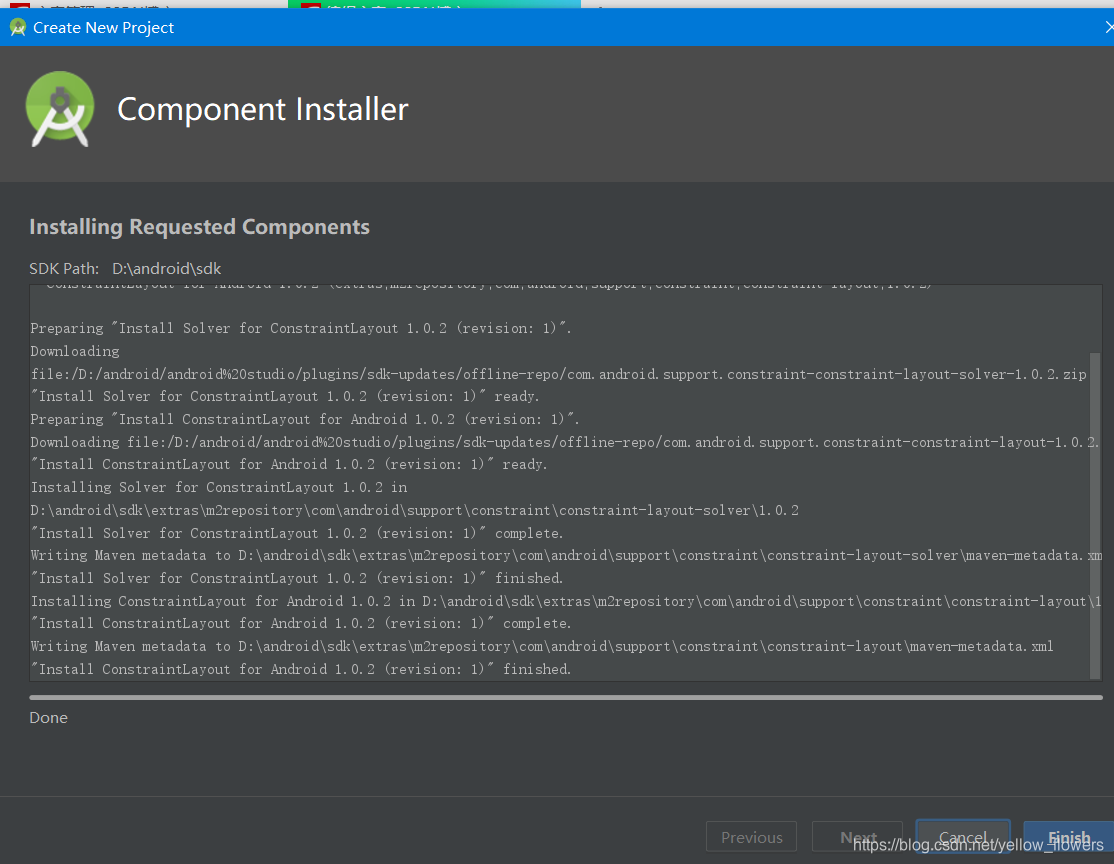Click log line Install Solver for ConstraintLayout finished
The image size is (1114, 864).
297,578
